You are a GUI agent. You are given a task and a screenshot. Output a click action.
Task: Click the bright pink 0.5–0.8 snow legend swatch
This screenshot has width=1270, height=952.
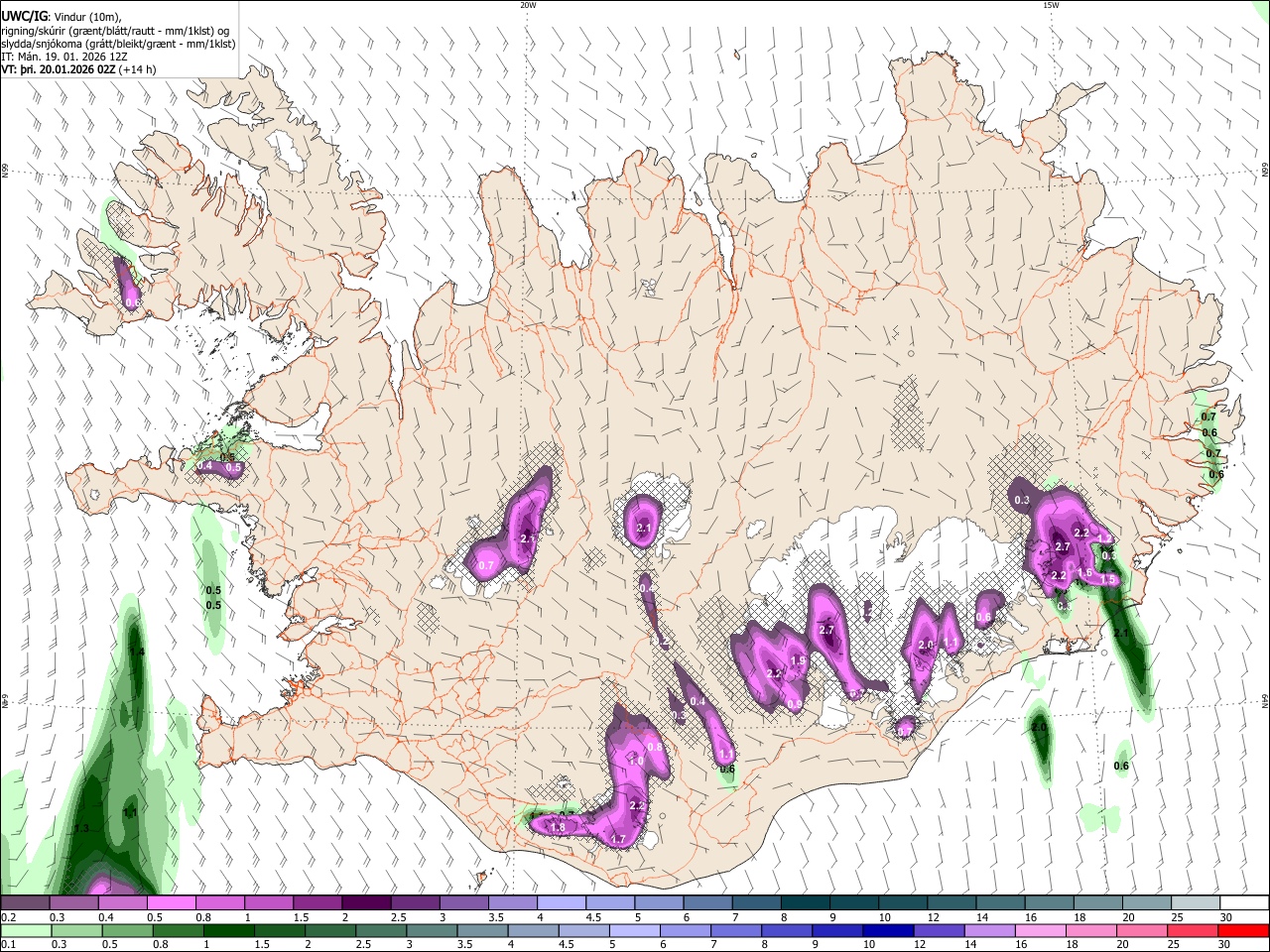172,903
